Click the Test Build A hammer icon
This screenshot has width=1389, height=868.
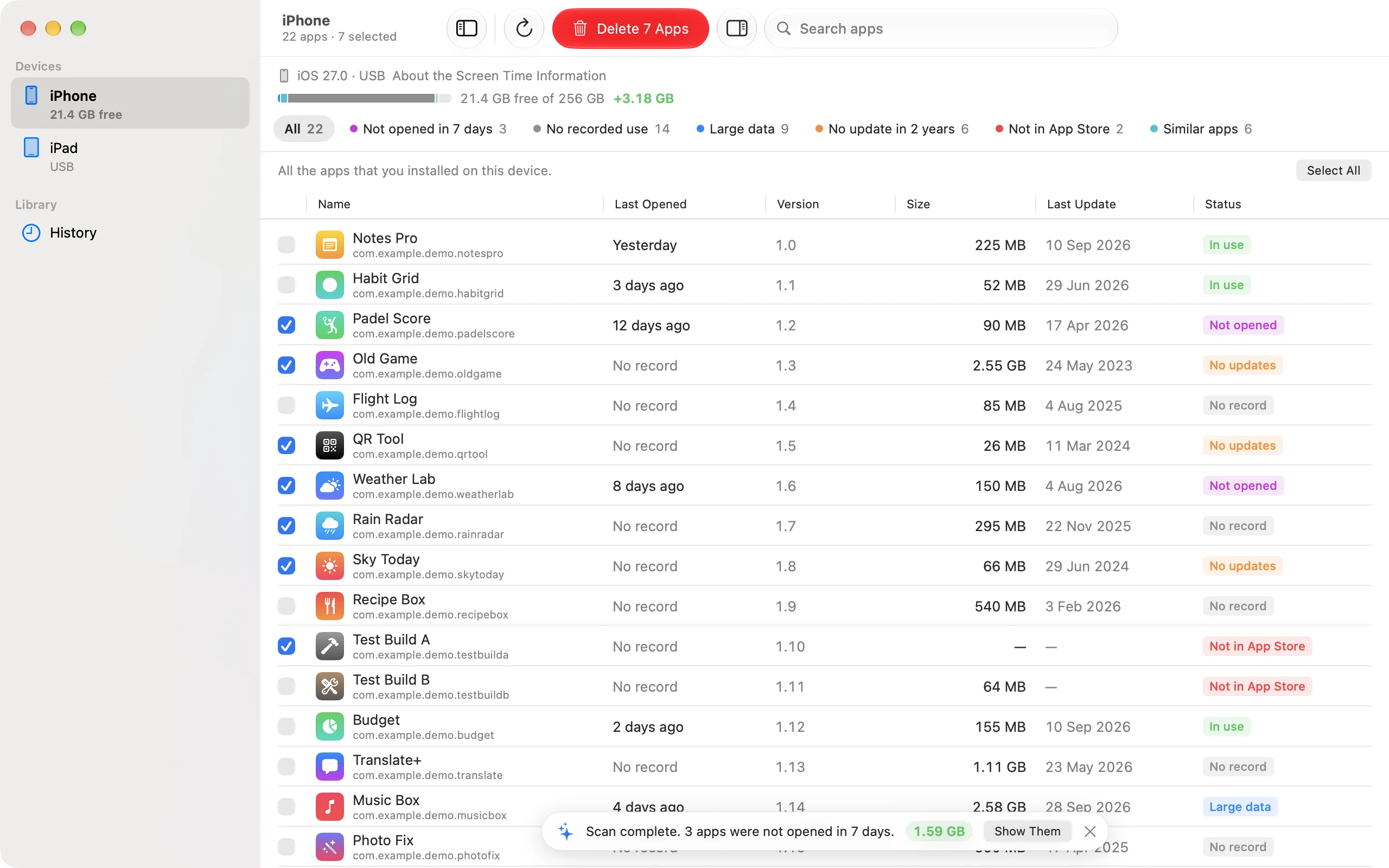click(x=329, y=647)
